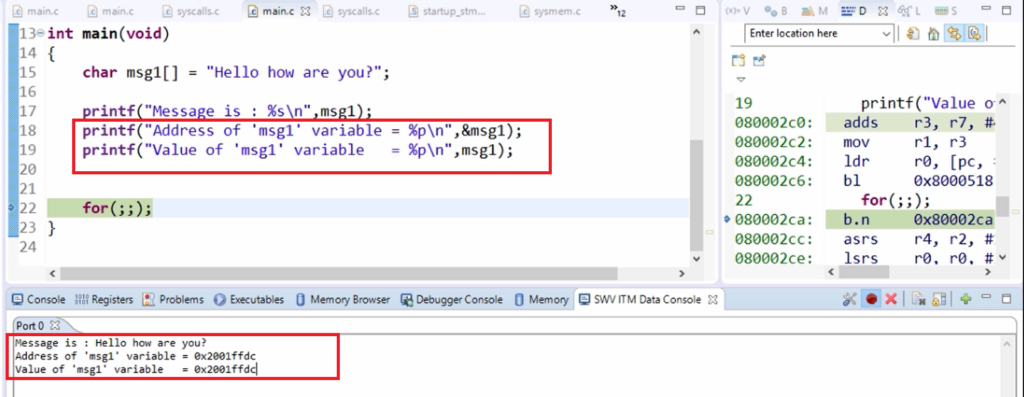Close the Disassembly view tab
This screenshot has height=397, width=1024.
[882, 11]
